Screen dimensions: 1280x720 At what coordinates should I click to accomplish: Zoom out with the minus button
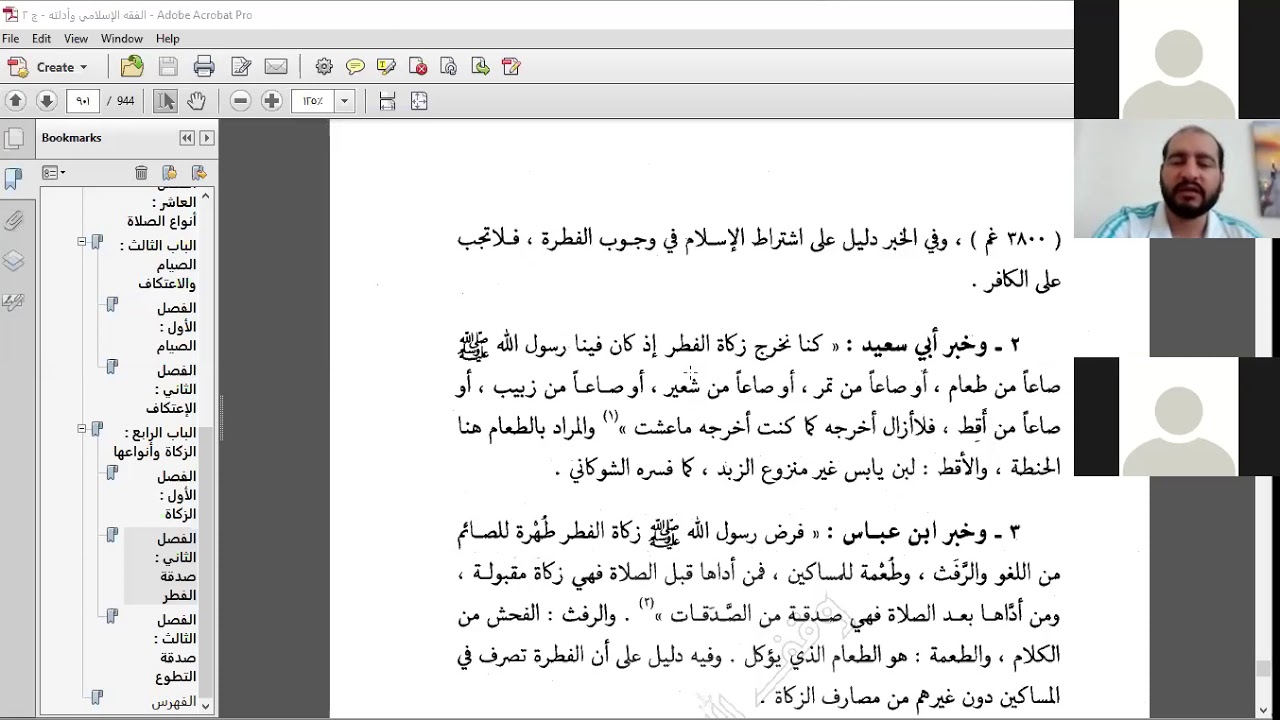point(240,100)
